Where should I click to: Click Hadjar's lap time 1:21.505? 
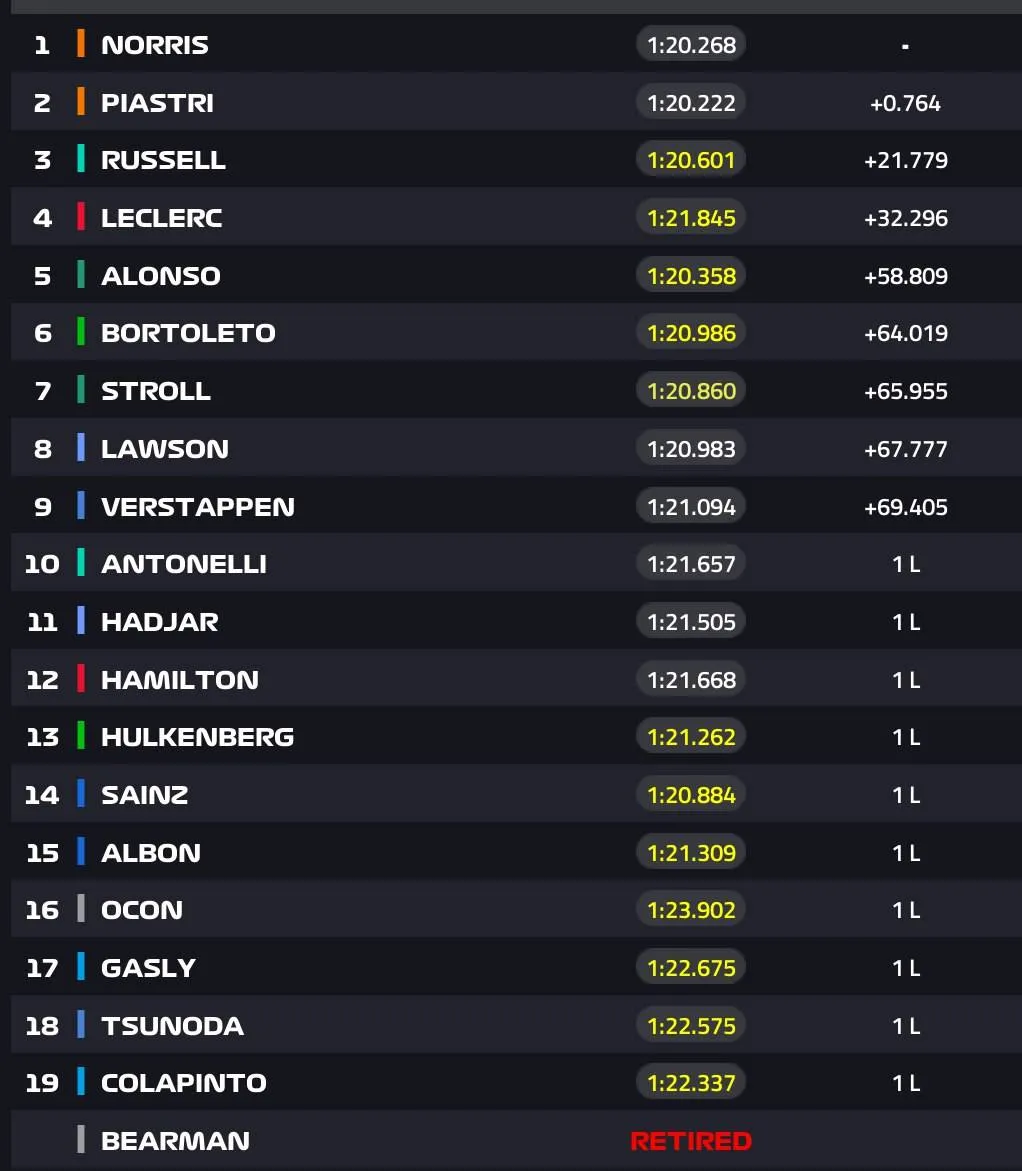(691, 621)
